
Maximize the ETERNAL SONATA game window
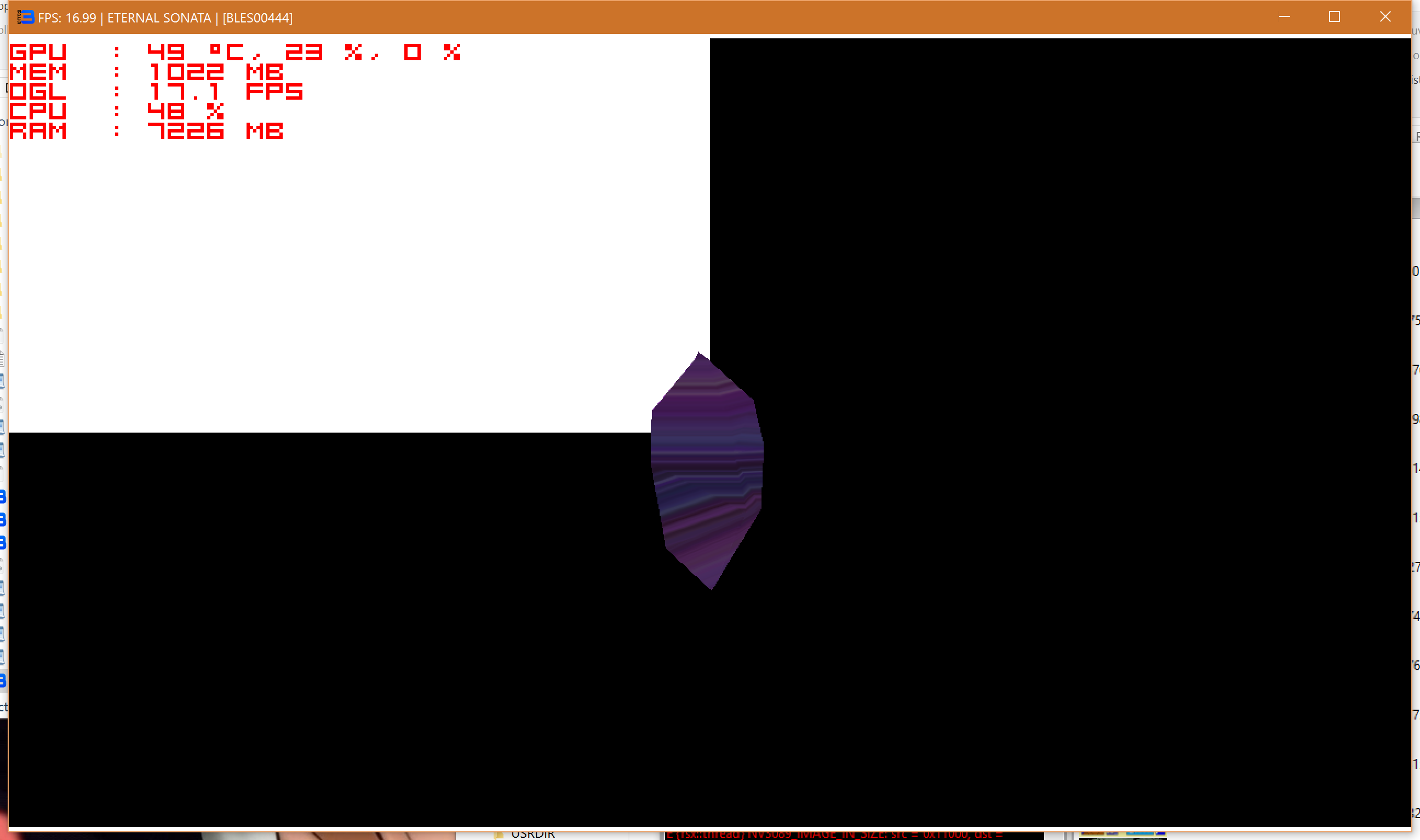click(x=1335, y=17)
